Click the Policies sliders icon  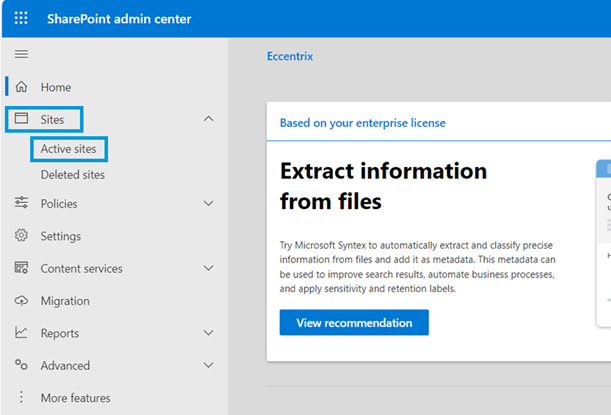(x=21, y=203)
